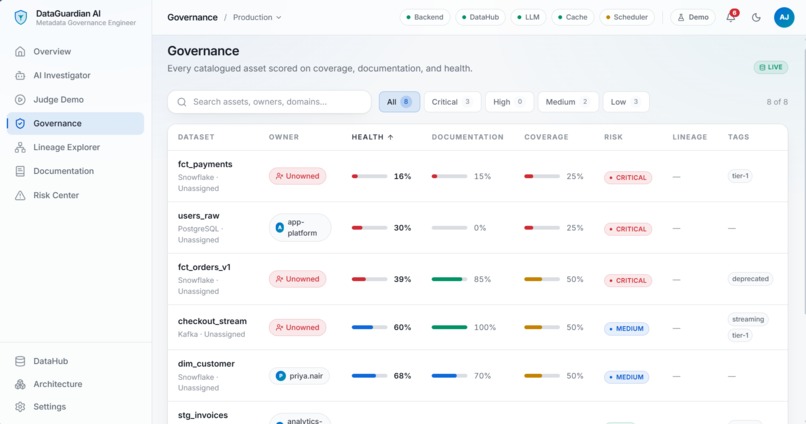Click the Unowned badge for fct_payments

297,176
